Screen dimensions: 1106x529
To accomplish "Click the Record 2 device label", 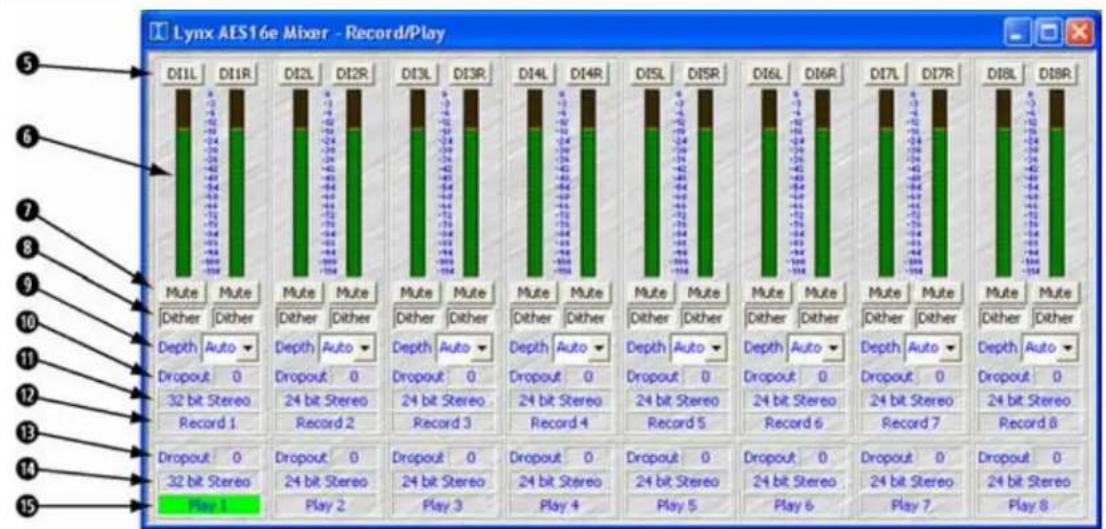I will [327, 423].
